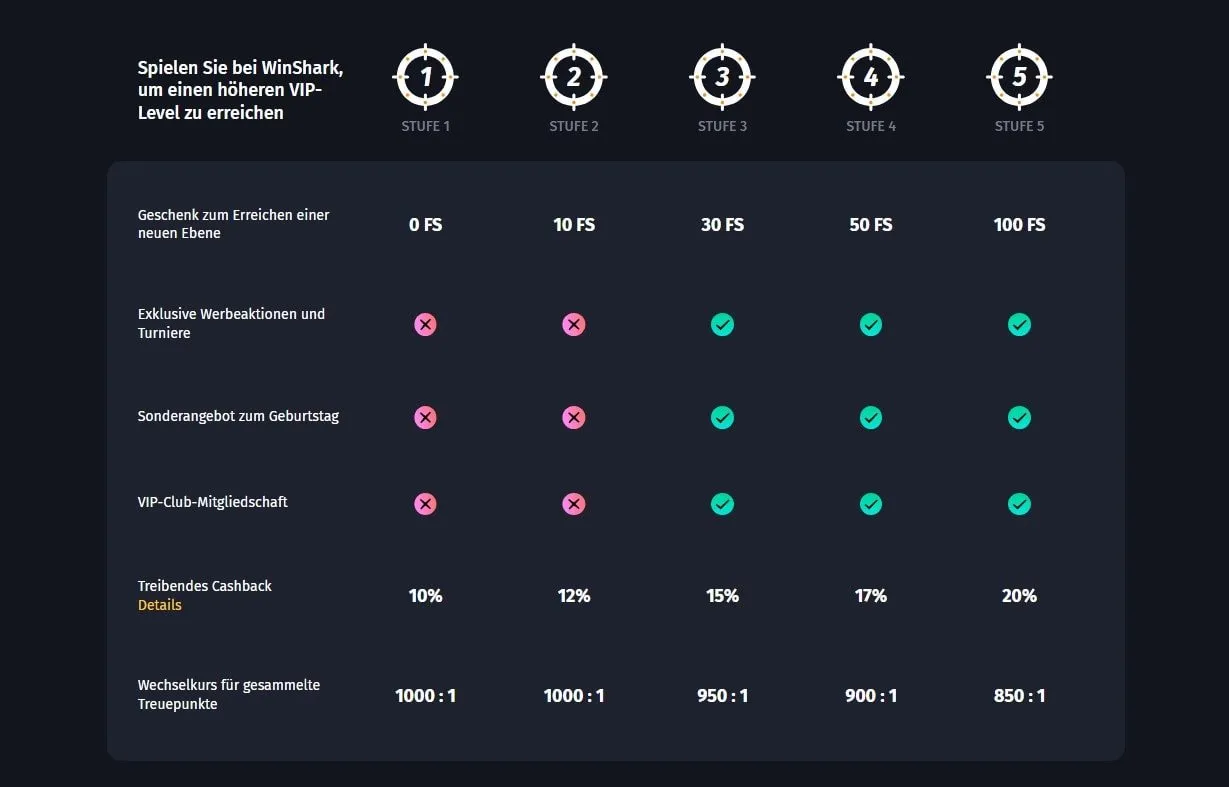This screenshot has width=1229, height=787.
Task: Select the STUFE 4 column header label
Action: point(870,126)
